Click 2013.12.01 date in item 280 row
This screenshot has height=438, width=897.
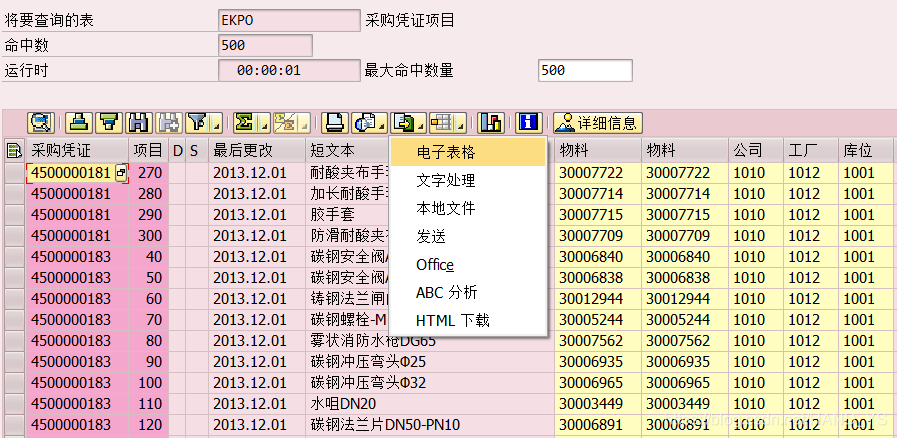[x=257, y=194]
